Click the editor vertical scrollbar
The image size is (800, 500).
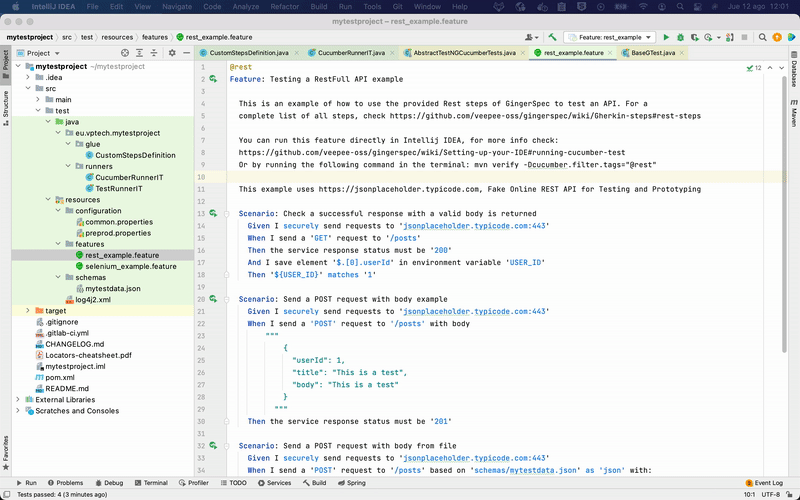[x=784, y=214]
